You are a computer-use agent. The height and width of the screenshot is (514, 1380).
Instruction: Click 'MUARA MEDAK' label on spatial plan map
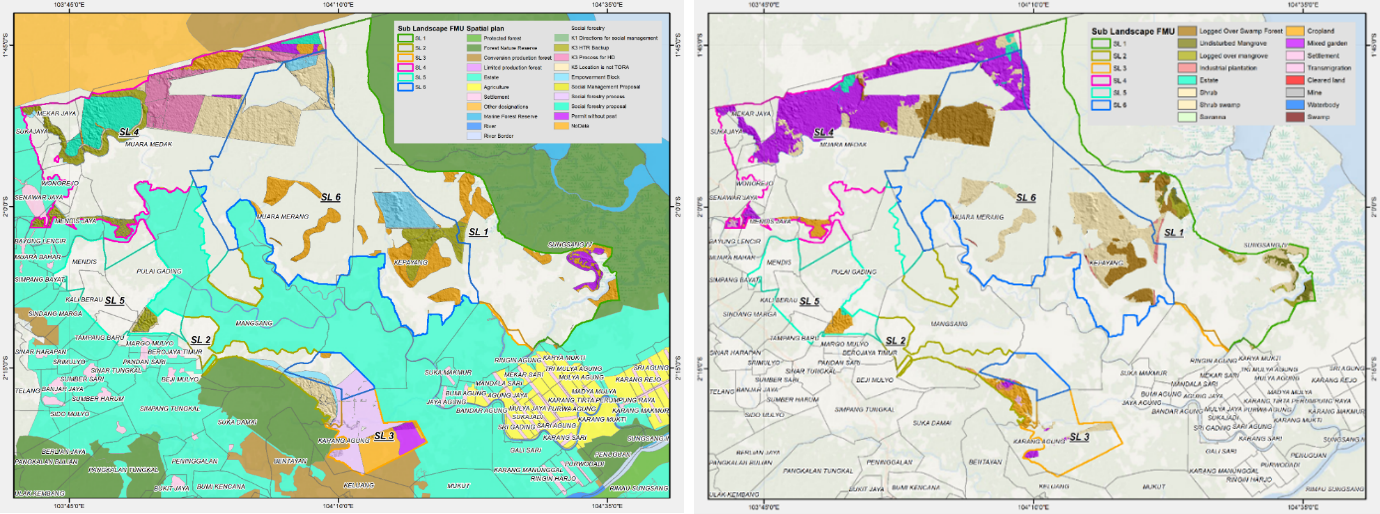tap(150, 143)
